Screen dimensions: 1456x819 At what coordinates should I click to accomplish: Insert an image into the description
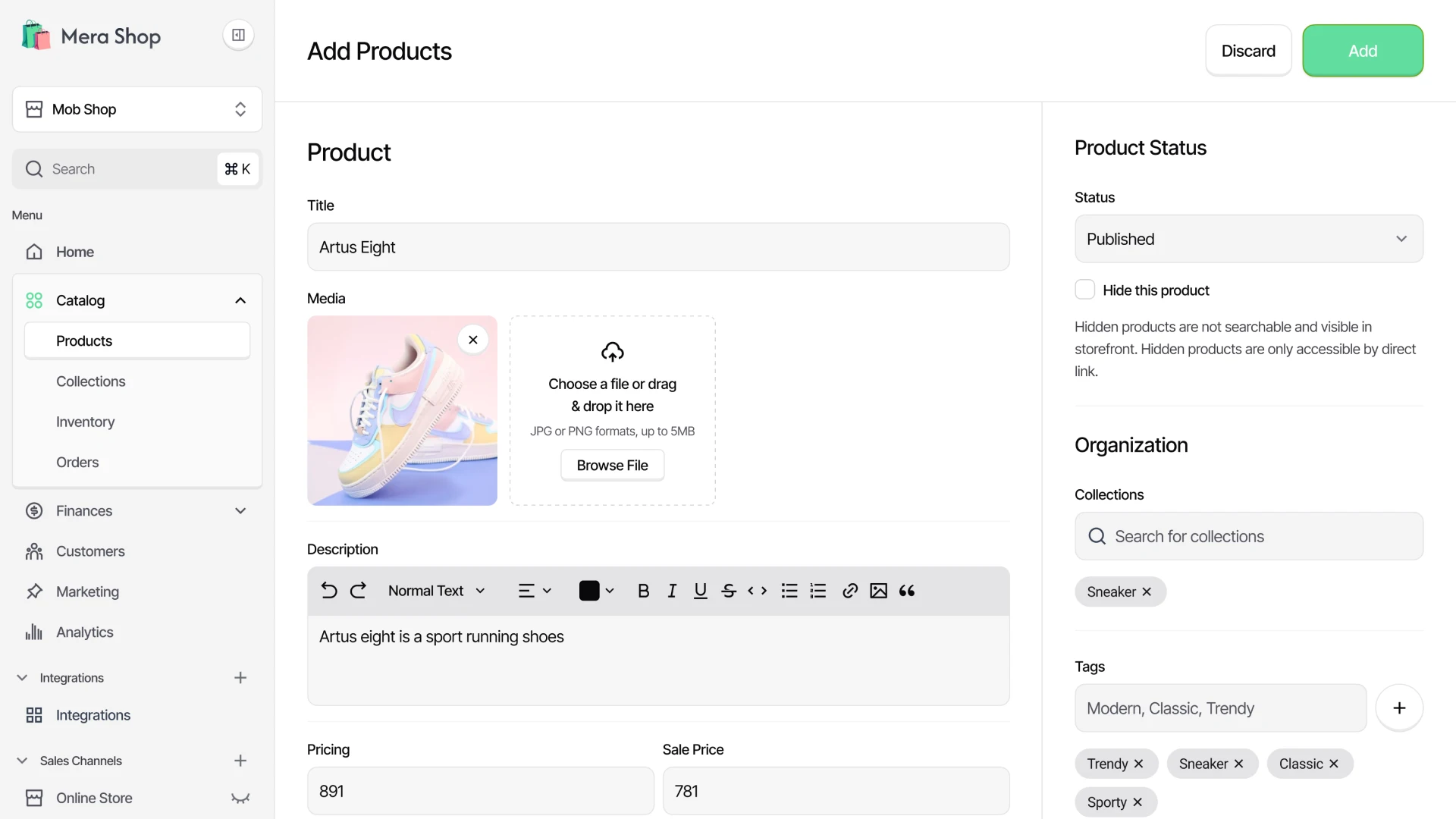[x=877, y=590]
